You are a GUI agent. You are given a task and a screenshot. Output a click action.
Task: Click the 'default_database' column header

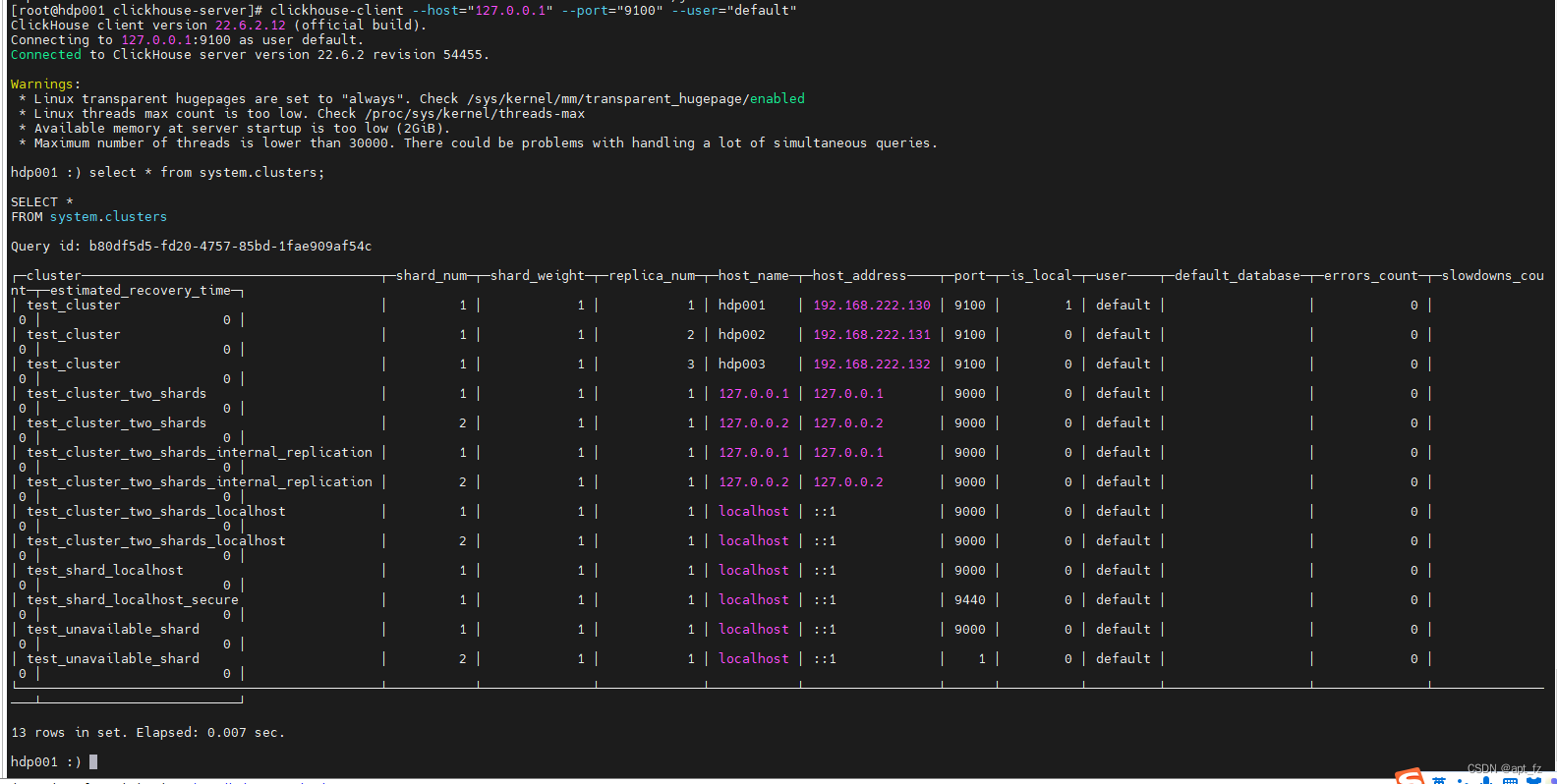(1238, 276)
